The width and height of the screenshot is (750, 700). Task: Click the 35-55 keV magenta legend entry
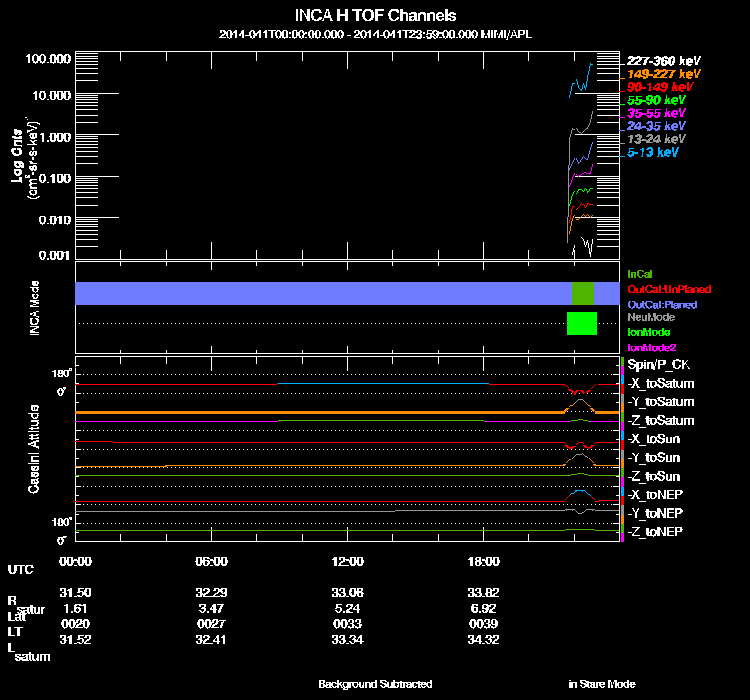656,113
